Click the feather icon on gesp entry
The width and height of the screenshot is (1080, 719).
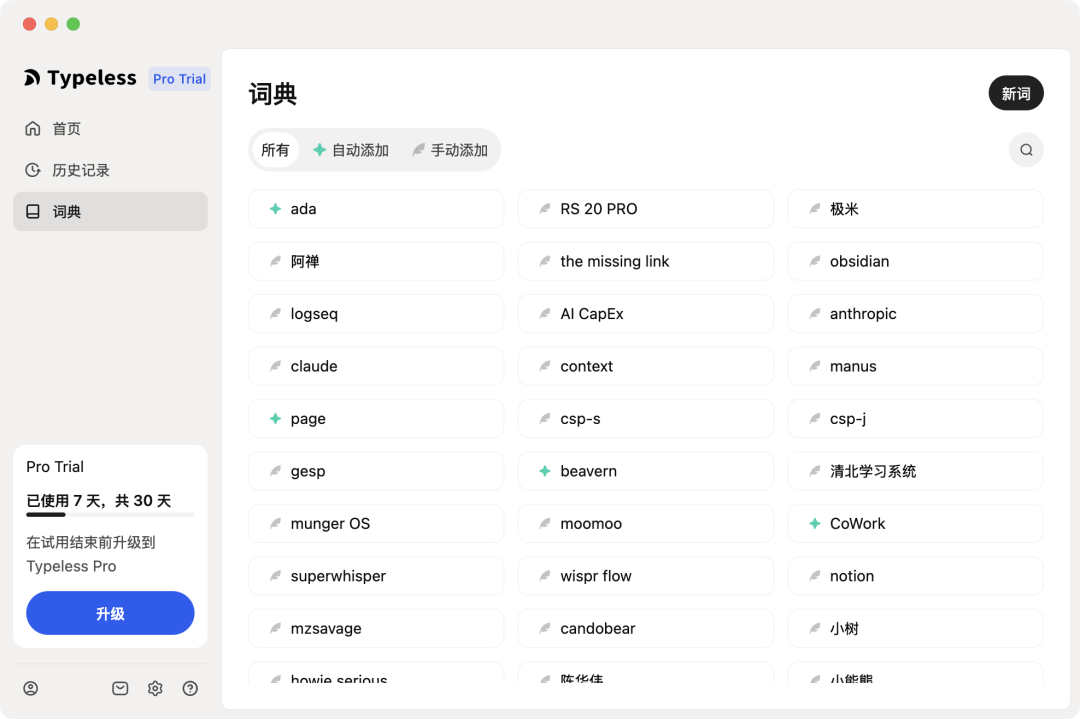coord(276,471)
